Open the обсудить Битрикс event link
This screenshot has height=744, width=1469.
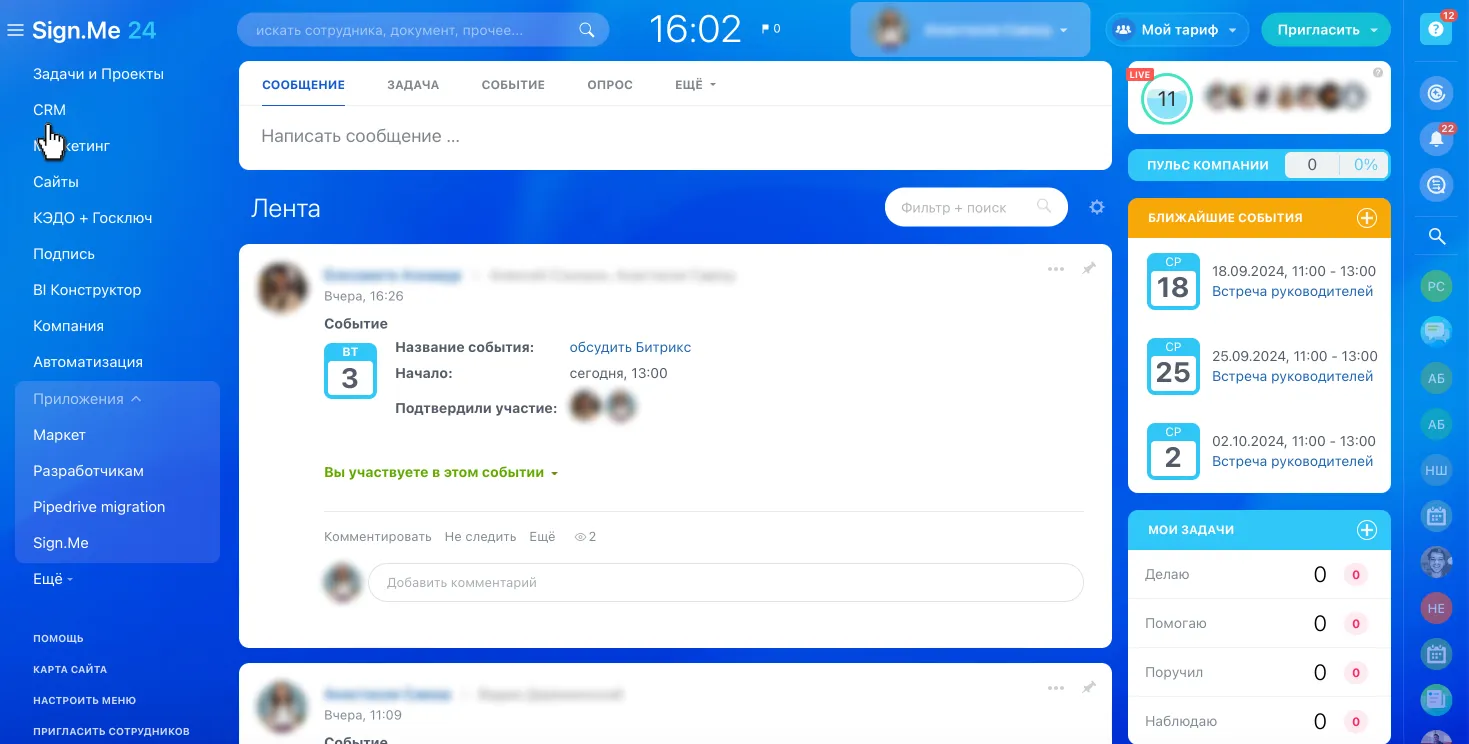point(630,347)
